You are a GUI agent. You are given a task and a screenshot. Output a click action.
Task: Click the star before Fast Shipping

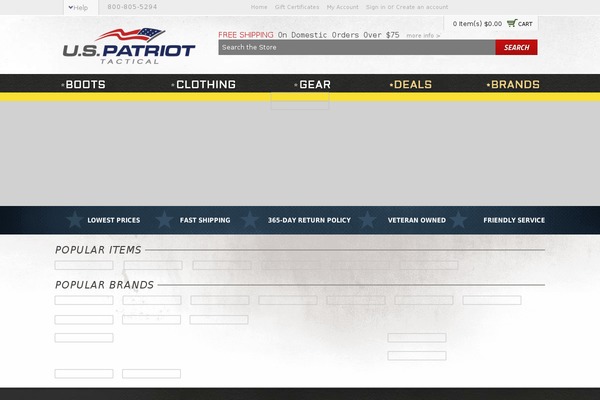point(159,220)
